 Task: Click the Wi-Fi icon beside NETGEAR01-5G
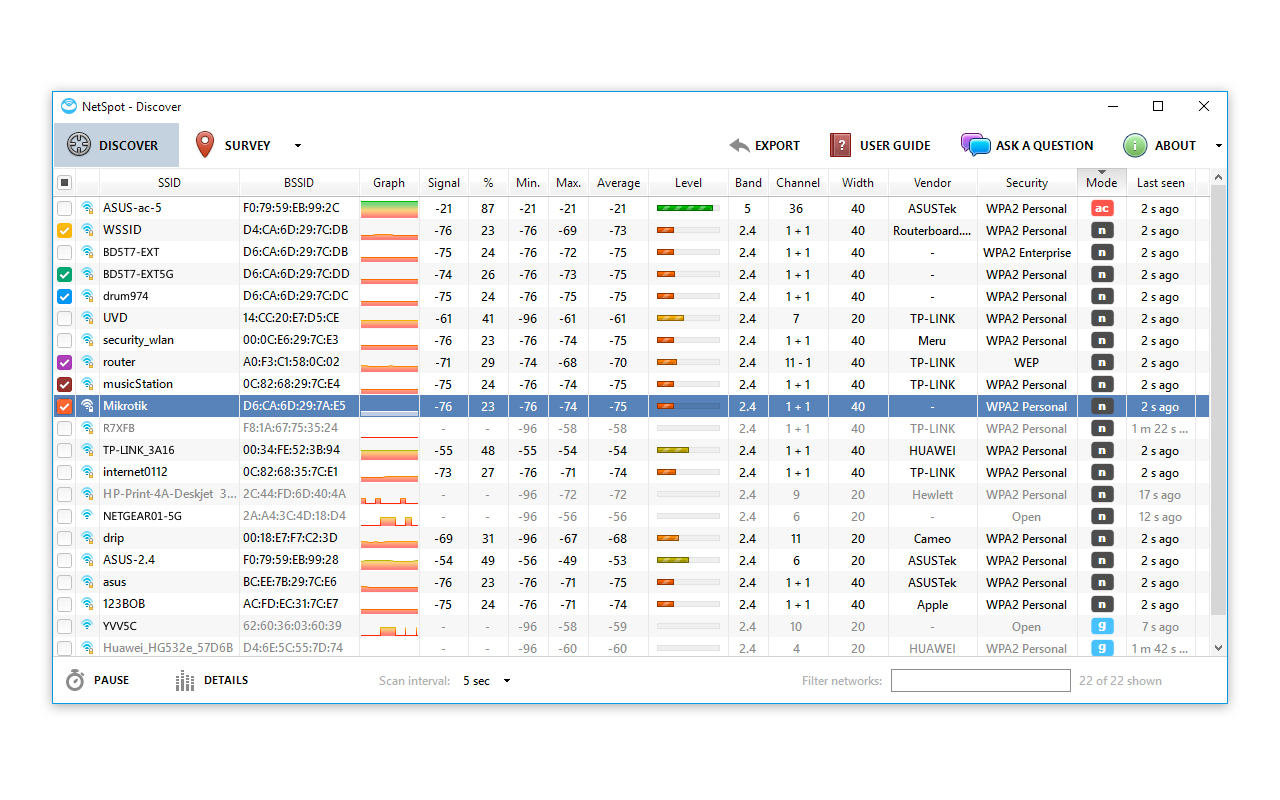click(x=87, y=516)
